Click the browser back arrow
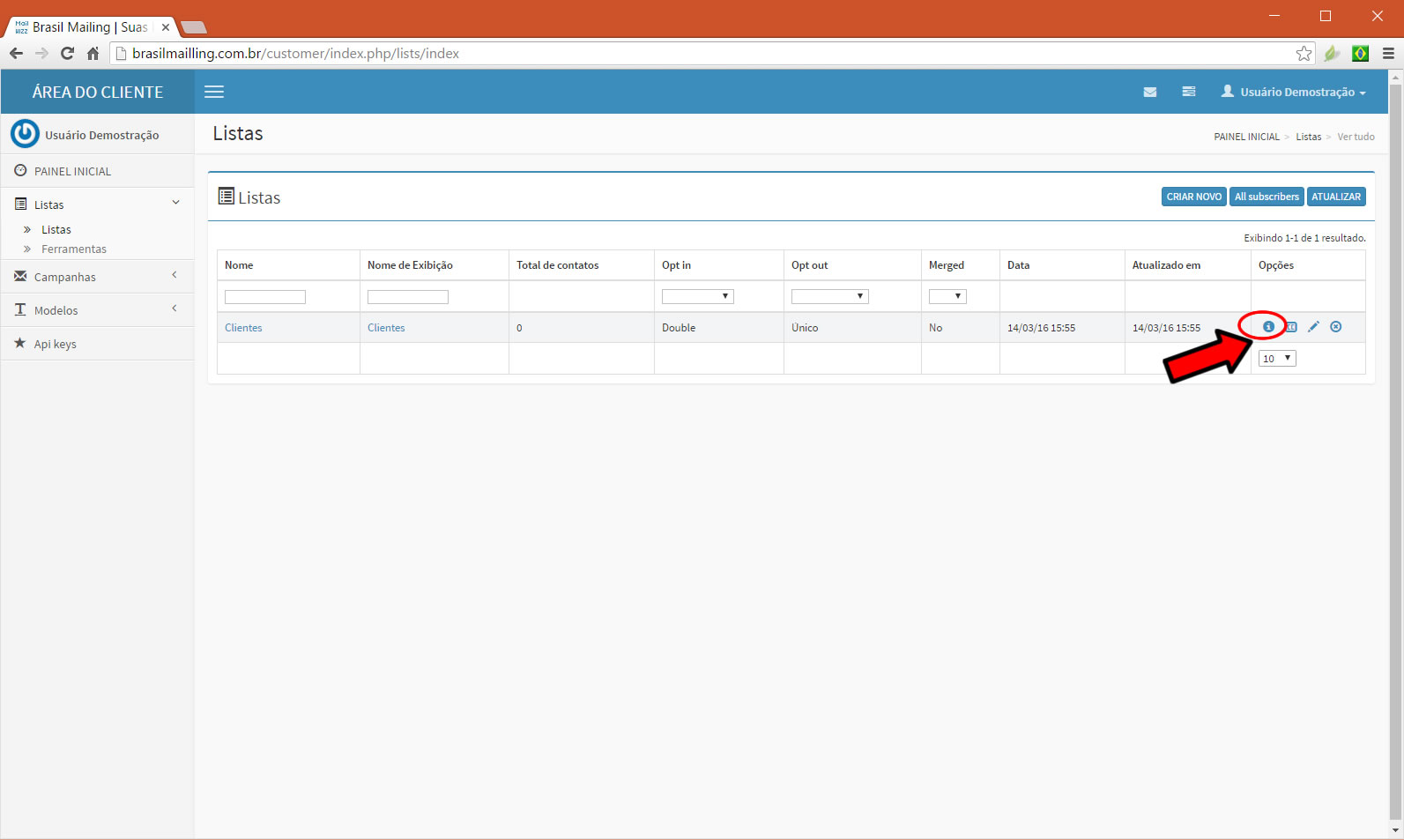This screenshot has height=840, width=1404. click(x=16, y=54)
